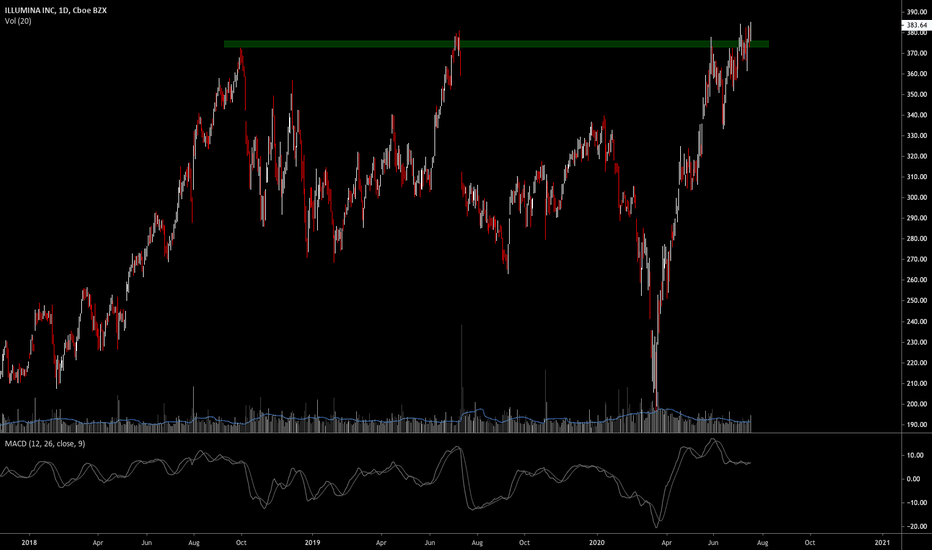Click the 190.00 price axis label

point(917,425)
